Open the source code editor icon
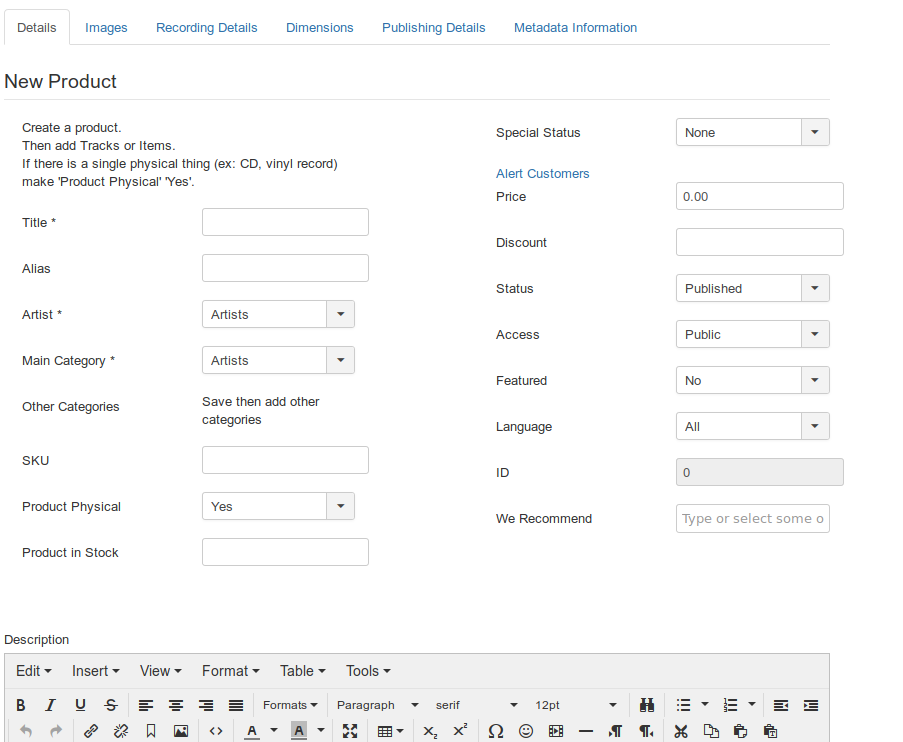The image size is (903, 742). 214,731
